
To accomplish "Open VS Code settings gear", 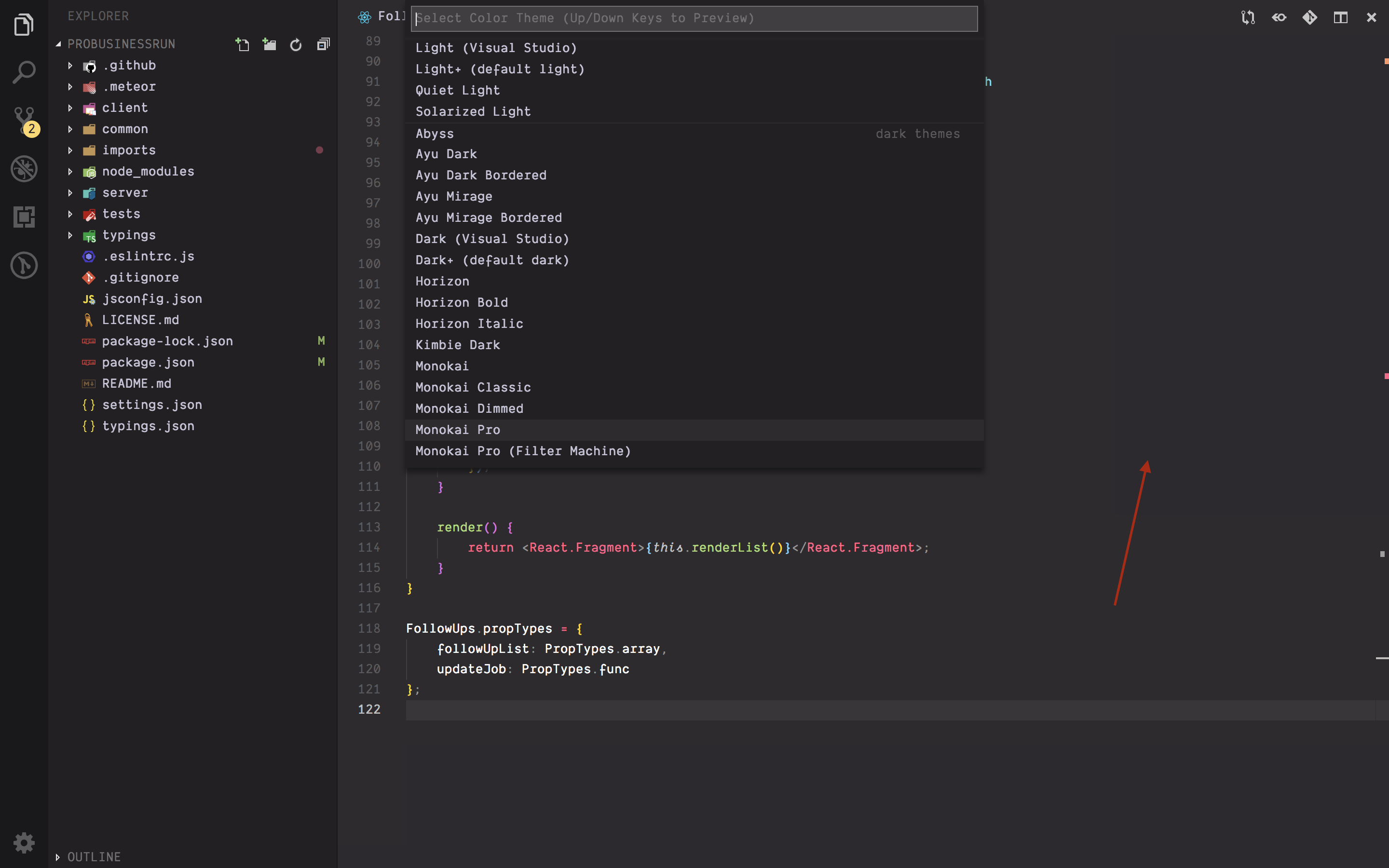I will click(24, 842).
